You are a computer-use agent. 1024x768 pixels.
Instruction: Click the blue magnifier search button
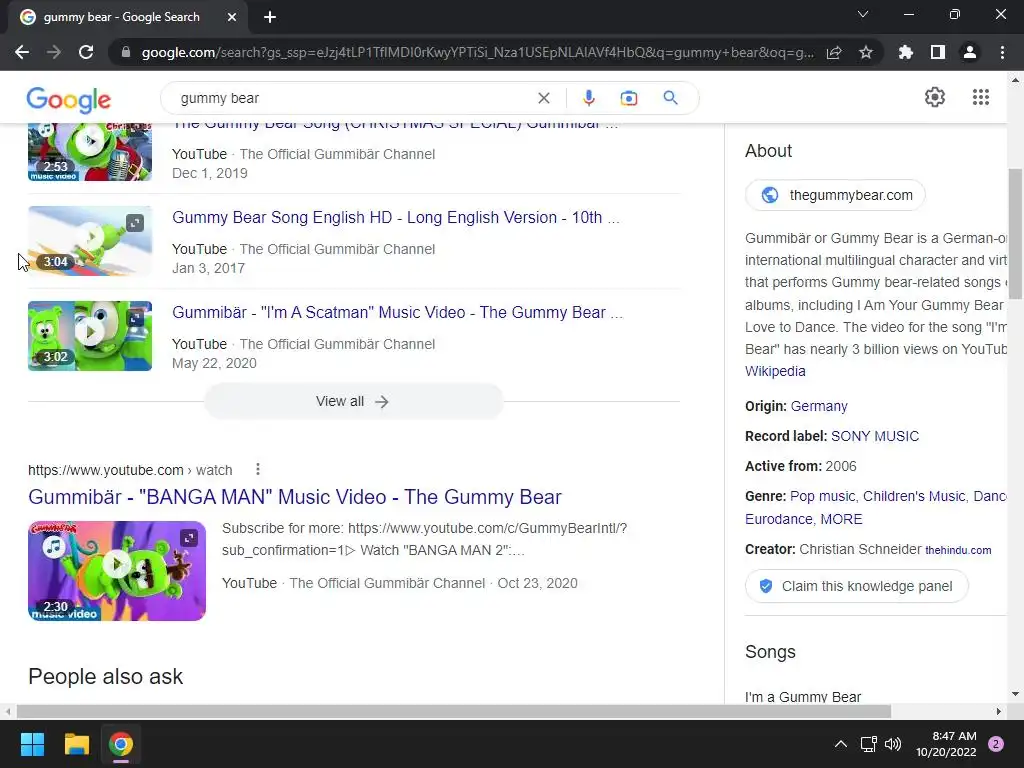point(670,98)
